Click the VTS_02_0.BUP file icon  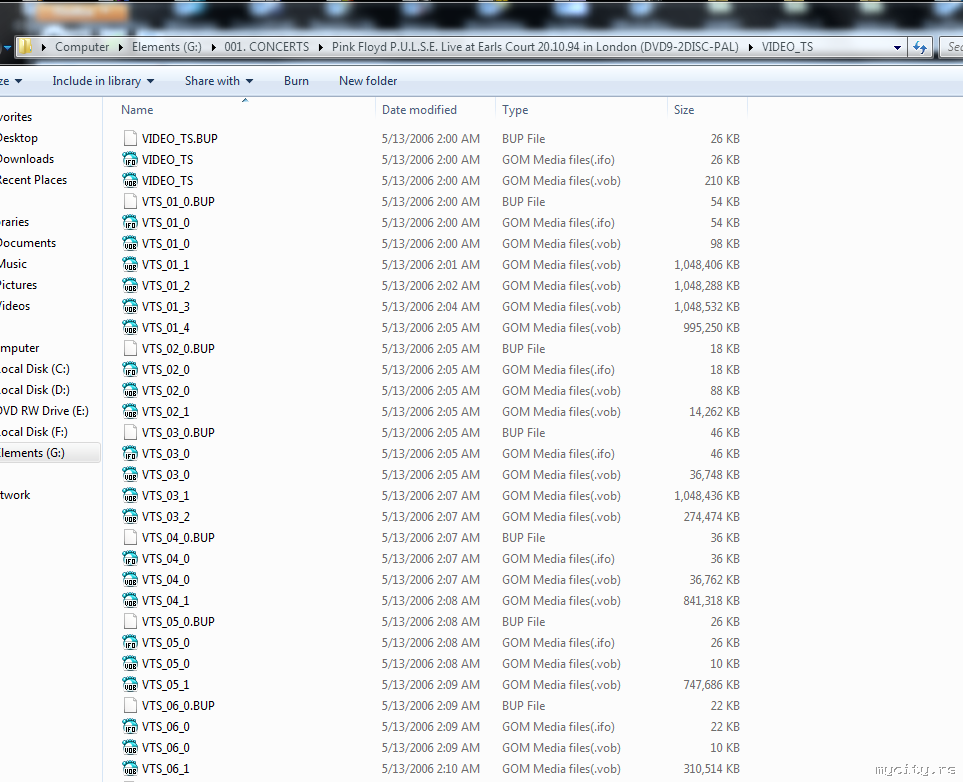[130, 348]
